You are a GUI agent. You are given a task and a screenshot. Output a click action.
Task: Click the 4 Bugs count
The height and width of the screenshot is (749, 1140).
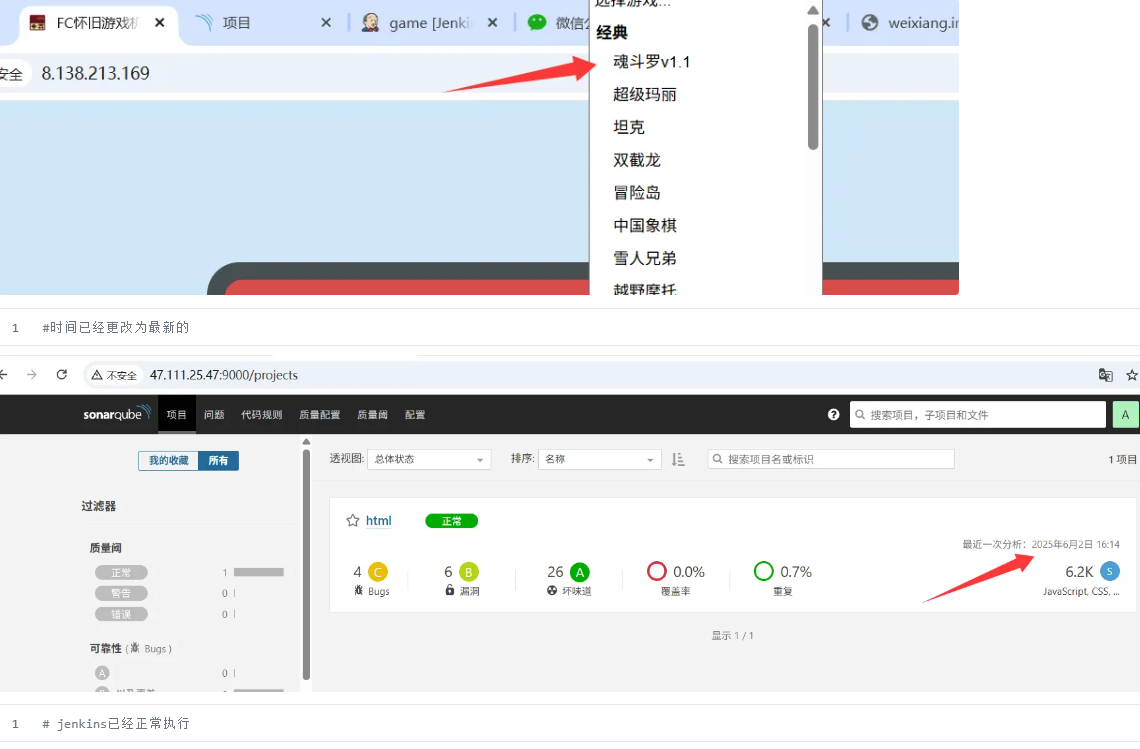[357, 572]
